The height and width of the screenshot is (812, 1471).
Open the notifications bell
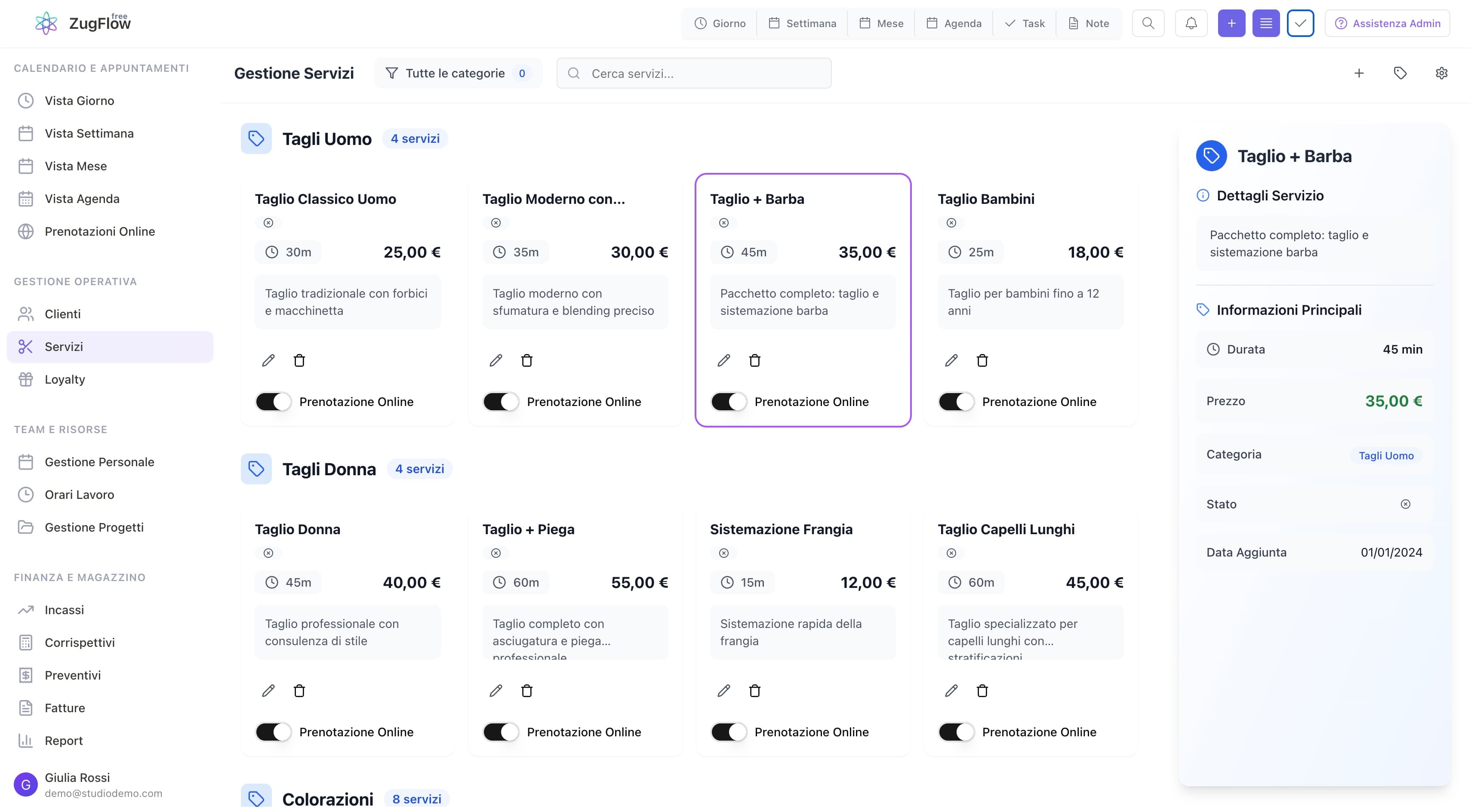point(1191,23)
